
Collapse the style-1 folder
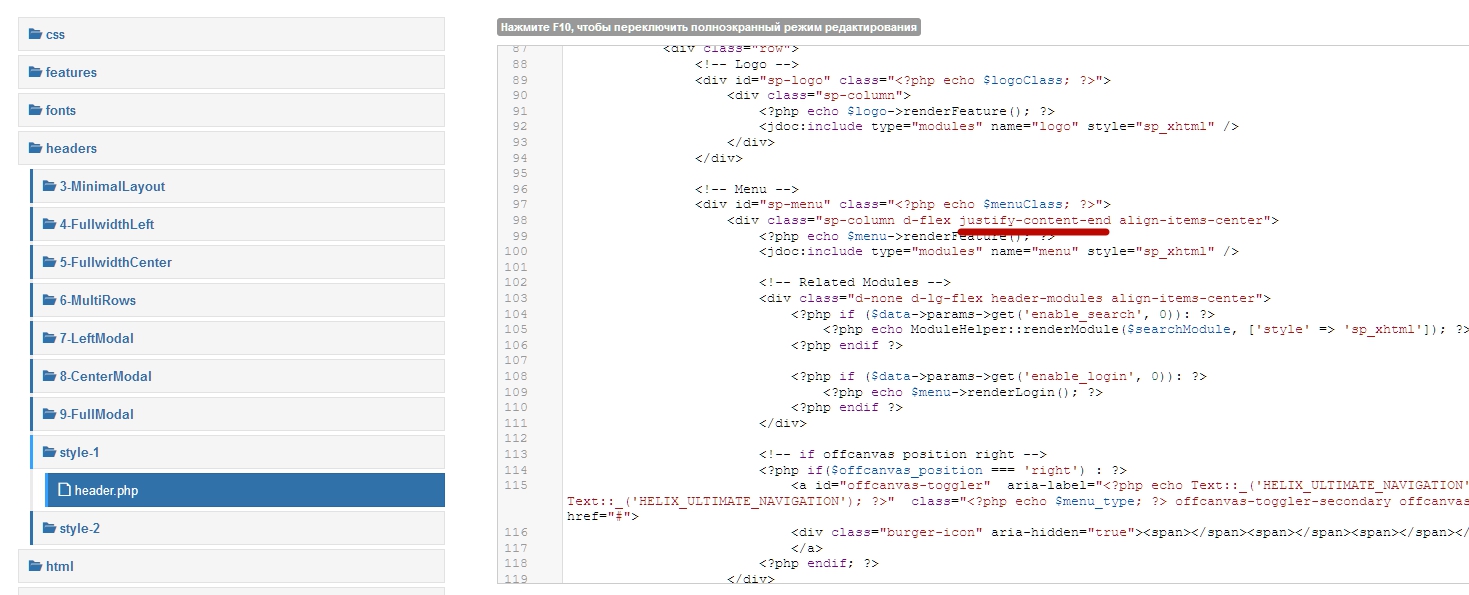click(x=79, y=452)
